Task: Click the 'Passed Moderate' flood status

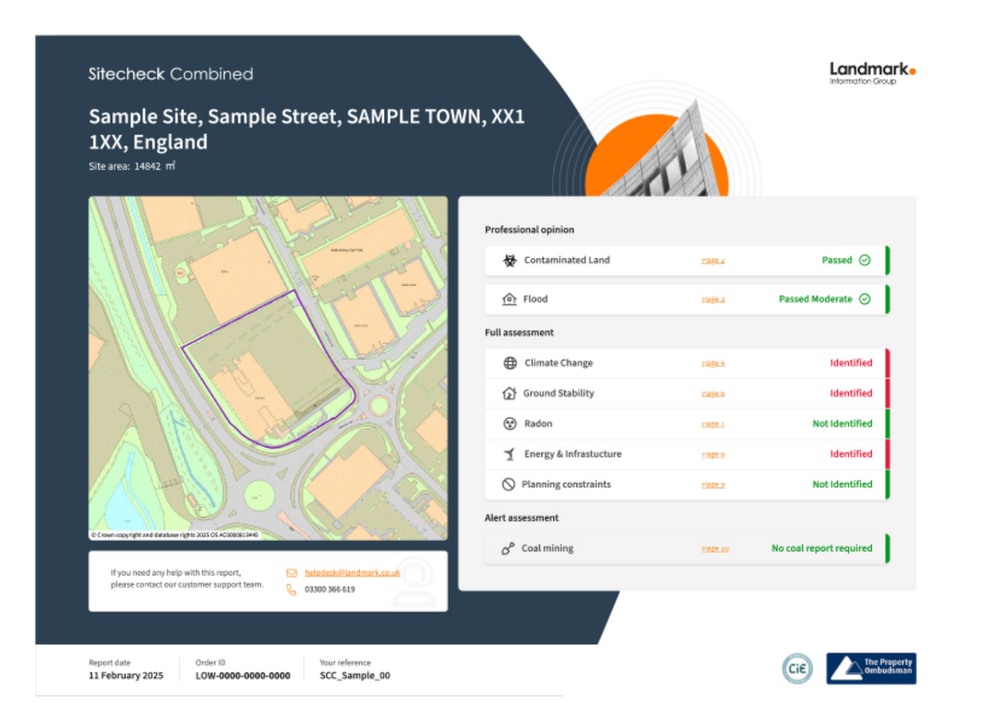Action: pyautogui.click(x=815, y=299)
